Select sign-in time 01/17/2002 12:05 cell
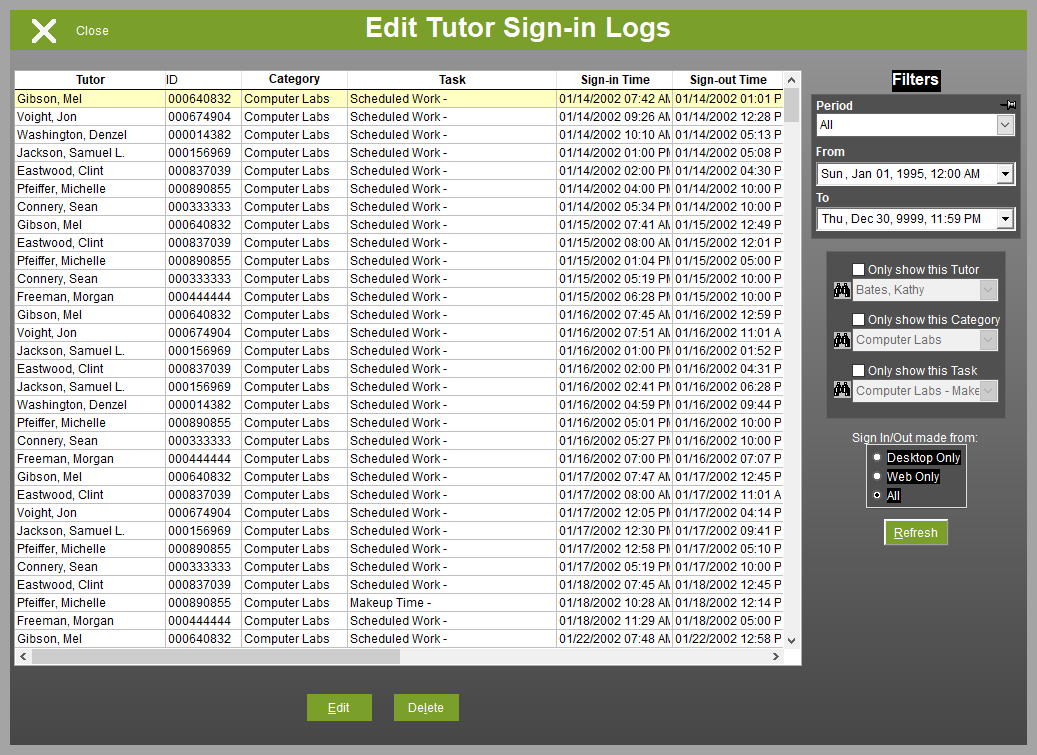Screen dimensions: 1037x755 (614, 513)
